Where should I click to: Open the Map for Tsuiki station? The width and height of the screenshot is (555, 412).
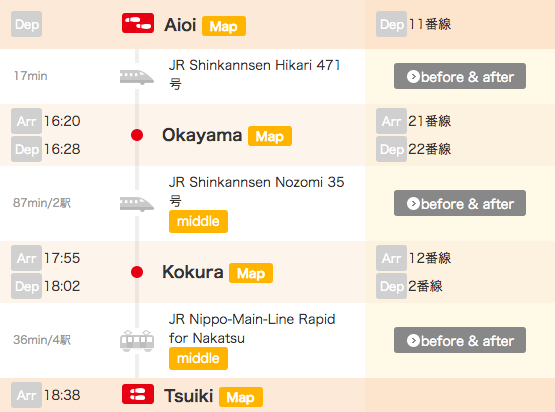point(241,397)
